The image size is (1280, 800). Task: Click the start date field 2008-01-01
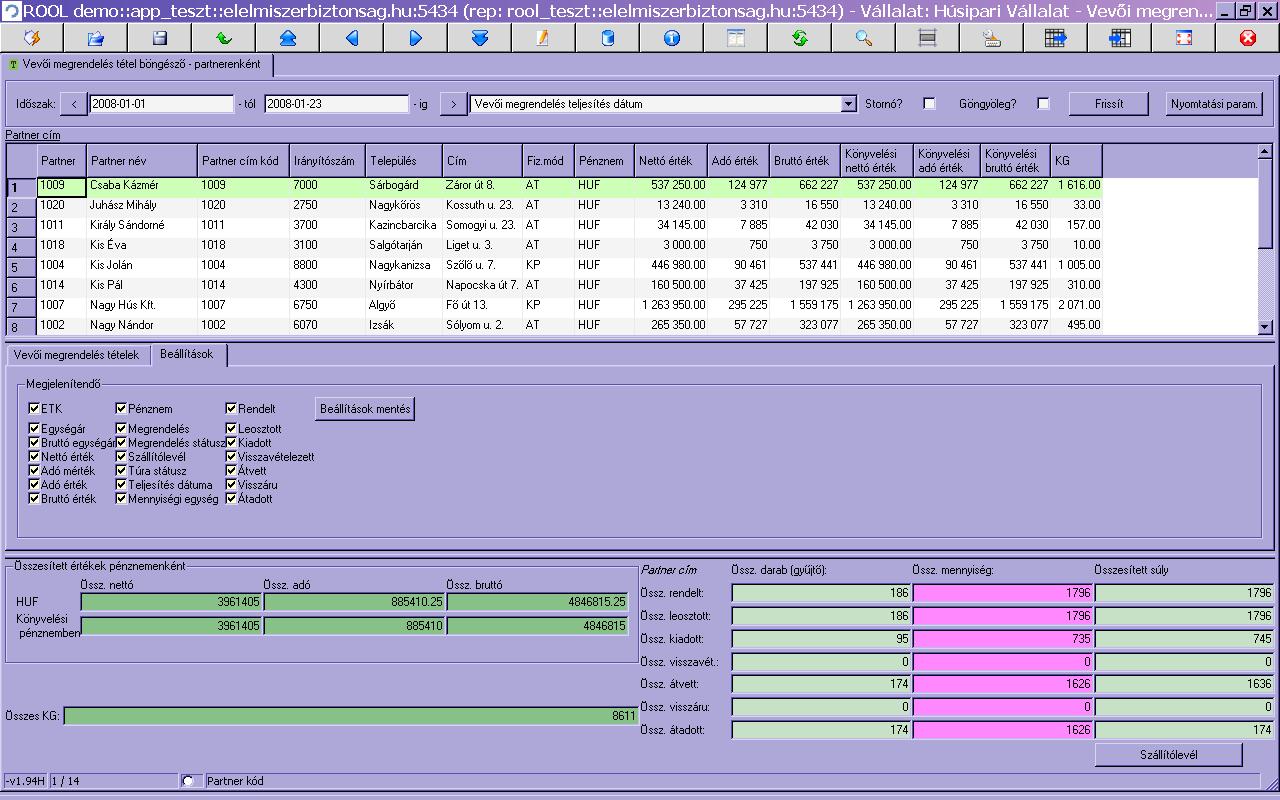[160, 104]
